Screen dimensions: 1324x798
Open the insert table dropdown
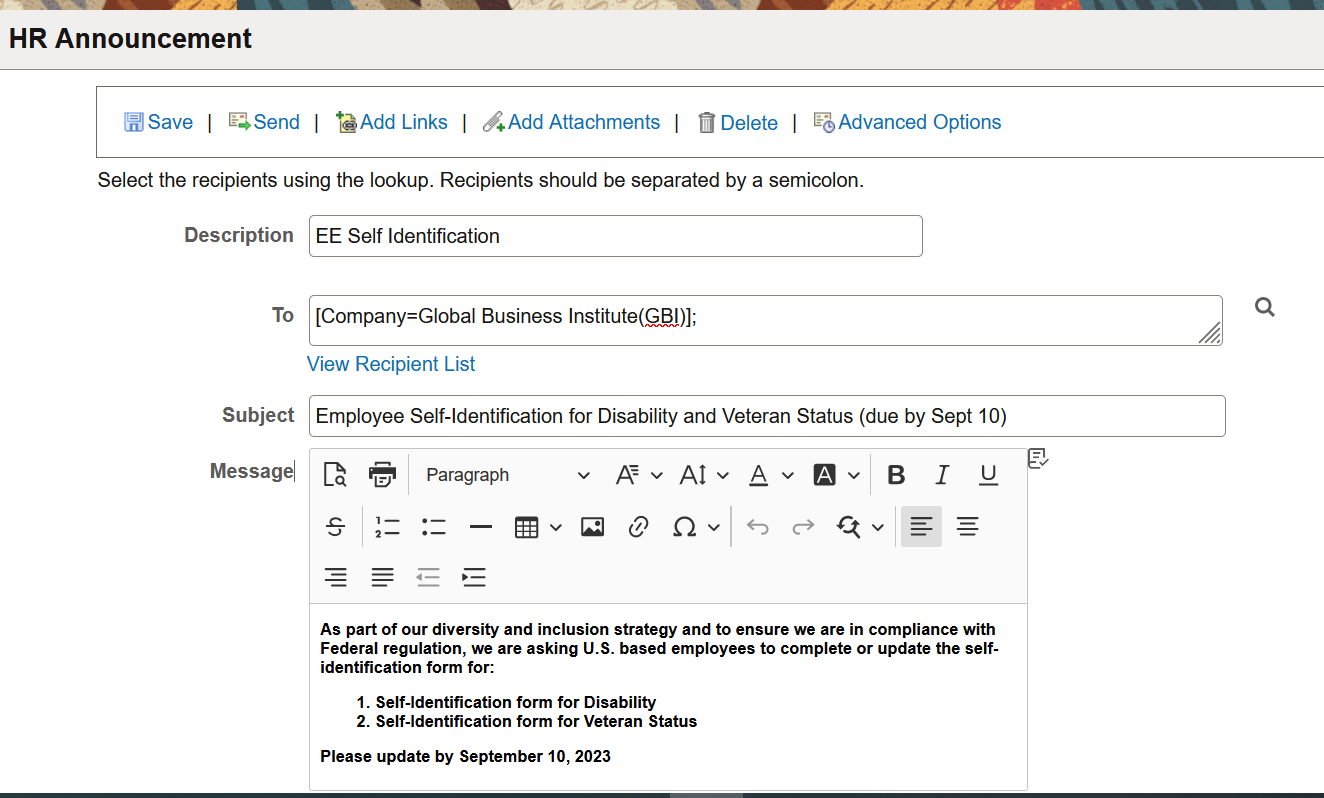point(537,527)
